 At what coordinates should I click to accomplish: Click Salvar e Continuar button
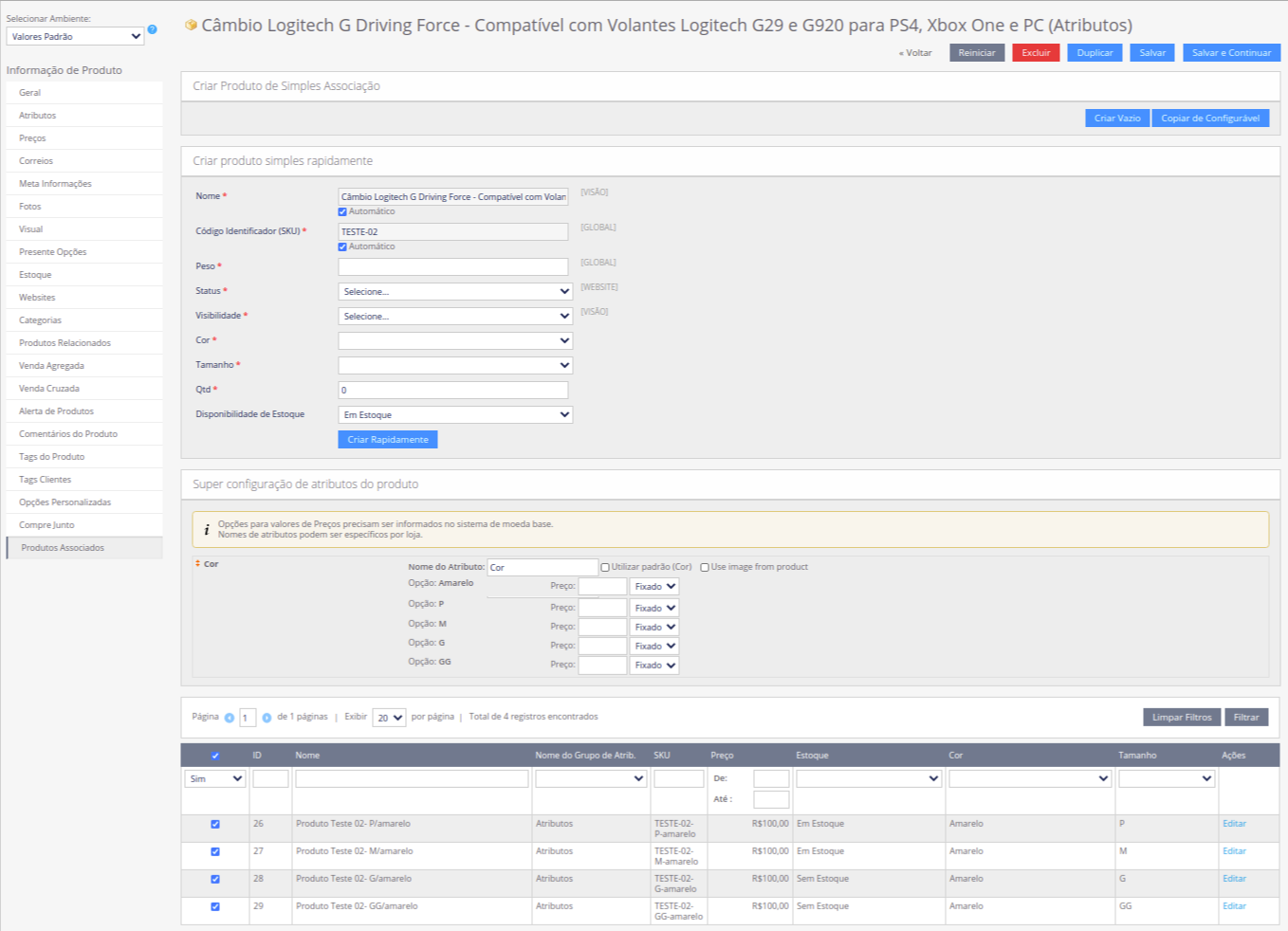1231,53
